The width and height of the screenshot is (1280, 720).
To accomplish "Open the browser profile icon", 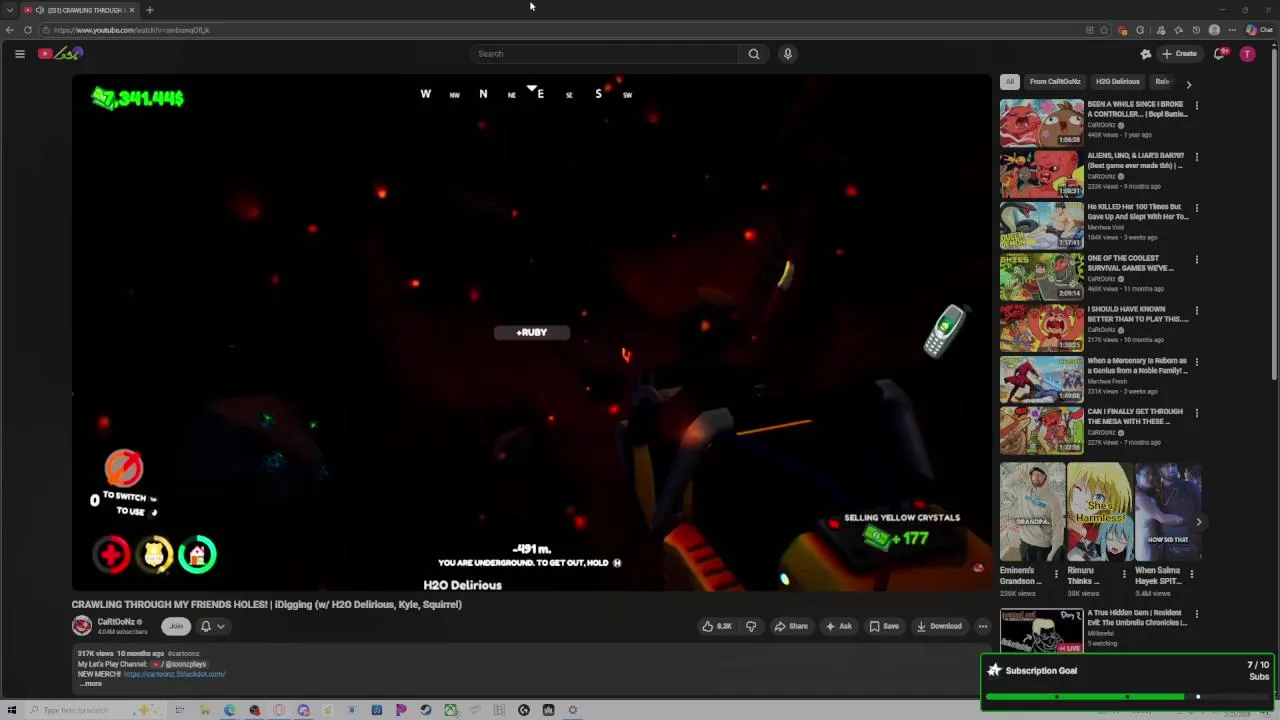I will click(x=1214, y=30).
